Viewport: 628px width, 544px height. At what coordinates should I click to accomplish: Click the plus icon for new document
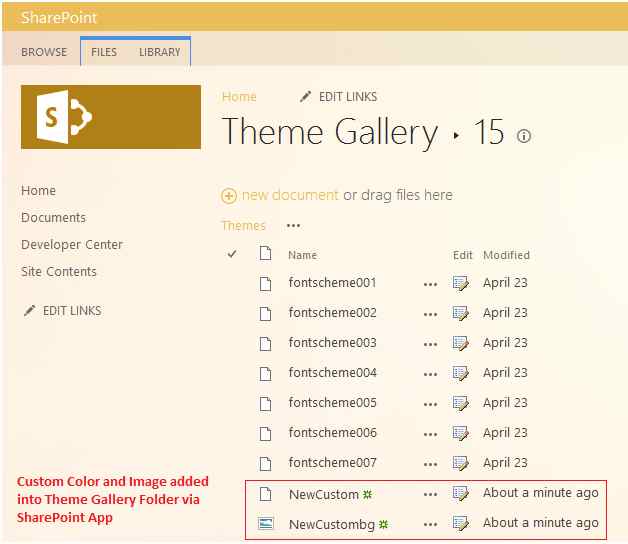pyautogui.click(x=229, y=196)
